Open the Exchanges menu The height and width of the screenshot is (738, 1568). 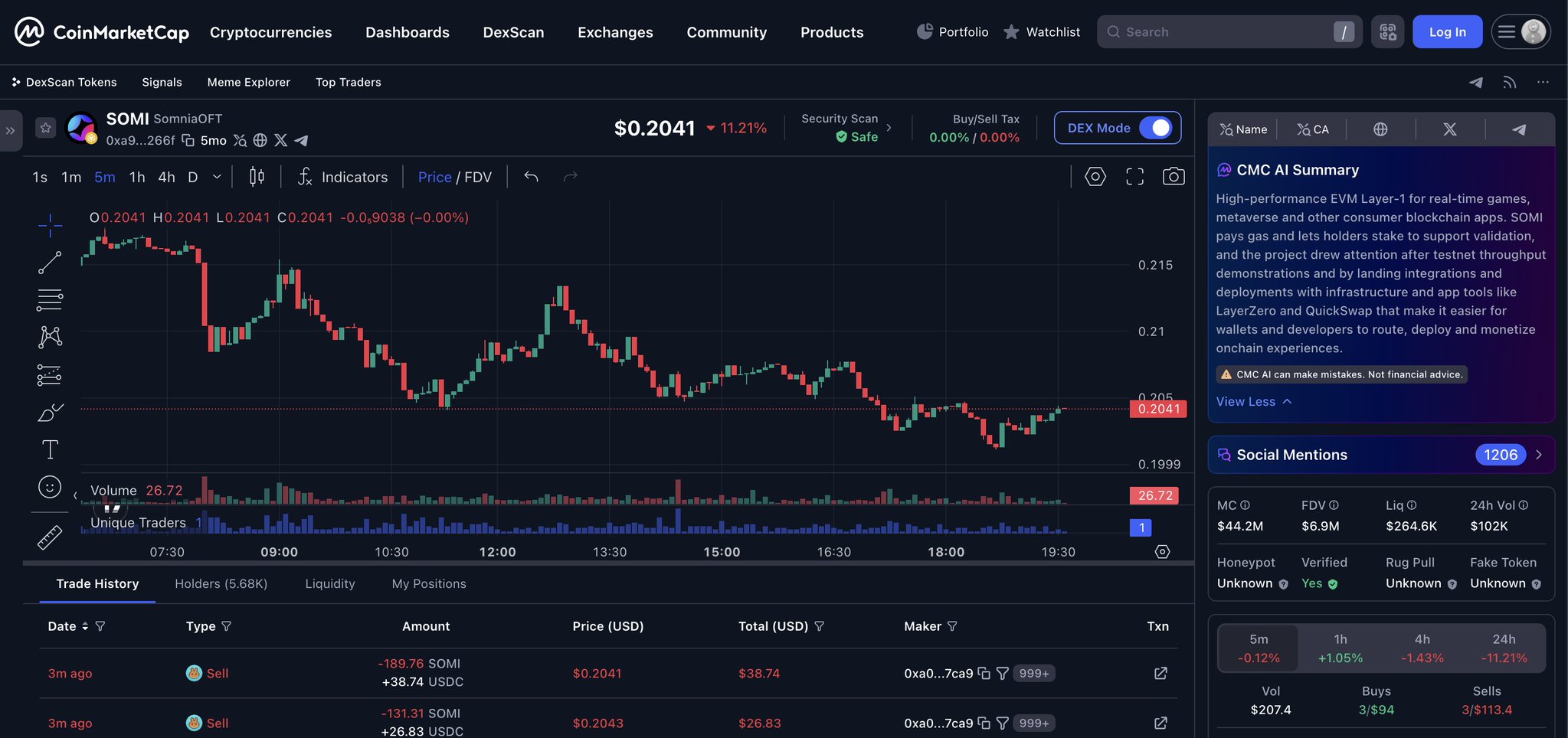pyautogui.click(x=615, y=32)
